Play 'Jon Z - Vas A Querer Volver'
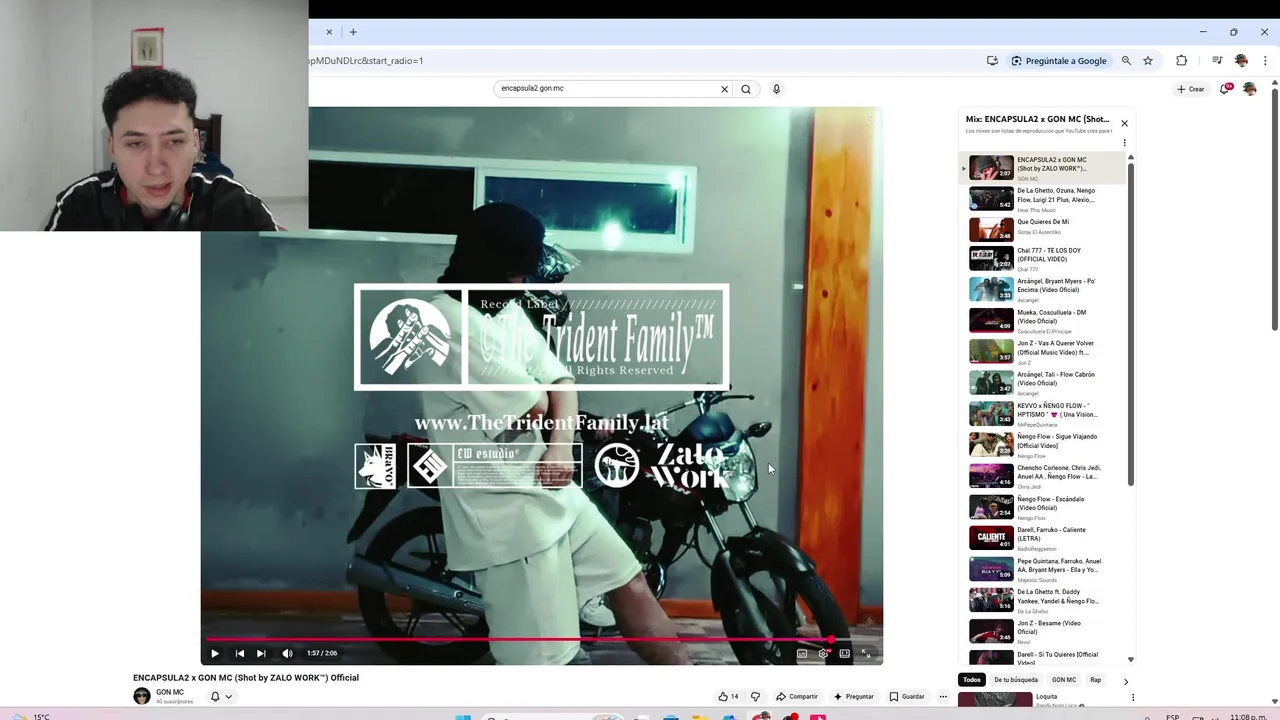Image resolution: width=1280 pixels, height=720 pixels. pyautogui.click(x=1046, y=351)
